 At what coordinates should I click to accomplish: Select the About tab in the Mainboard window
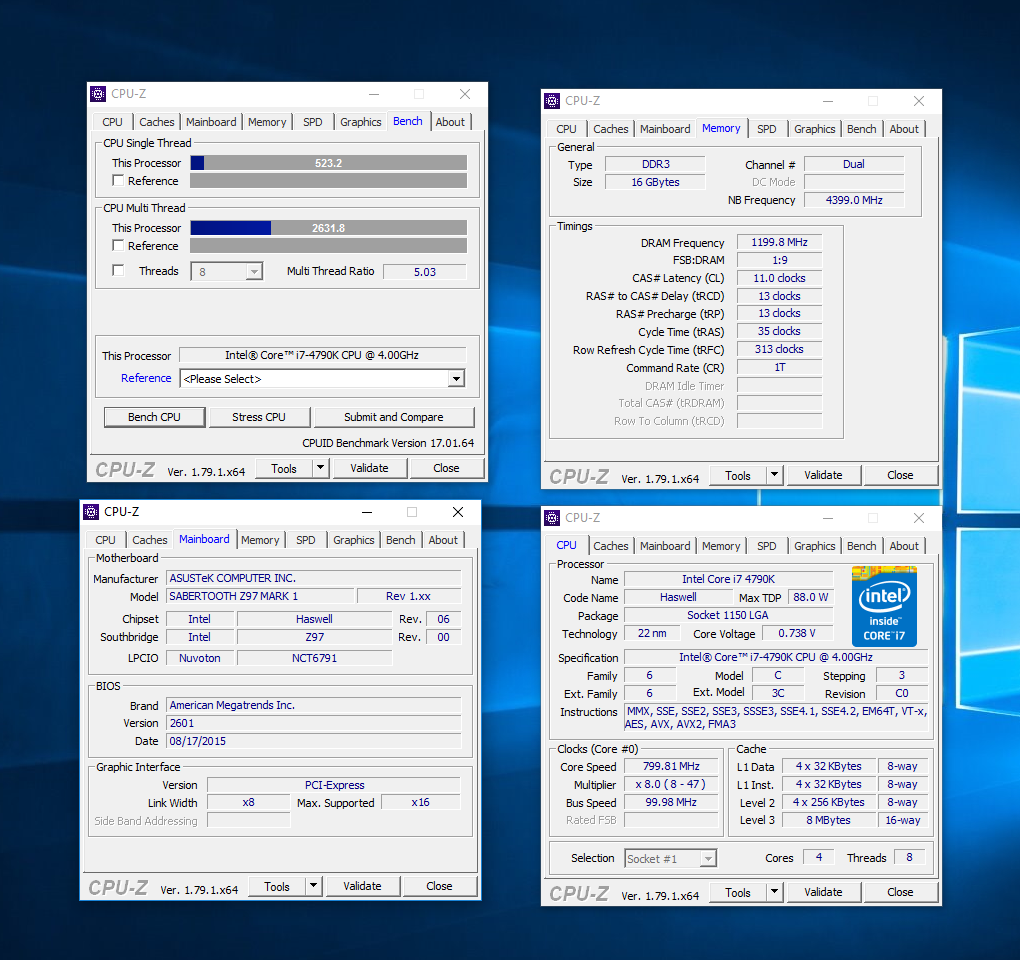click(x=443, y=540)
